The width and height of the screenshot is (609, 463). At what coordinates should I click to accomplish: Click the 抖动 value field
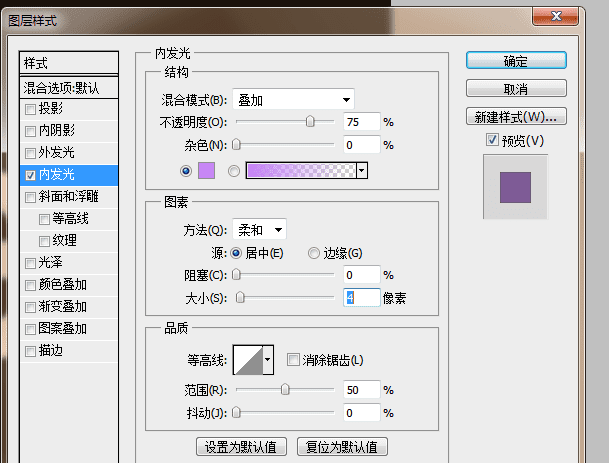[x=362, y=413]
